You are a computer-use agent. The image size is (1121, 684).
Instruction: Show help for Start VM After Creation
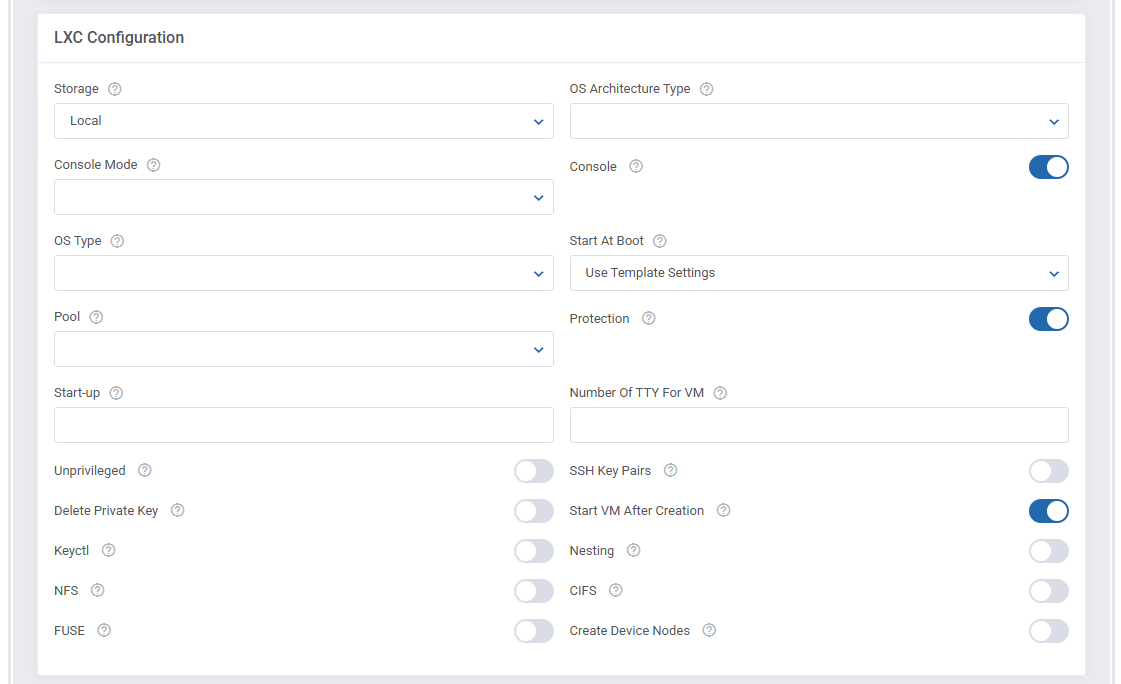pos(724,510)
